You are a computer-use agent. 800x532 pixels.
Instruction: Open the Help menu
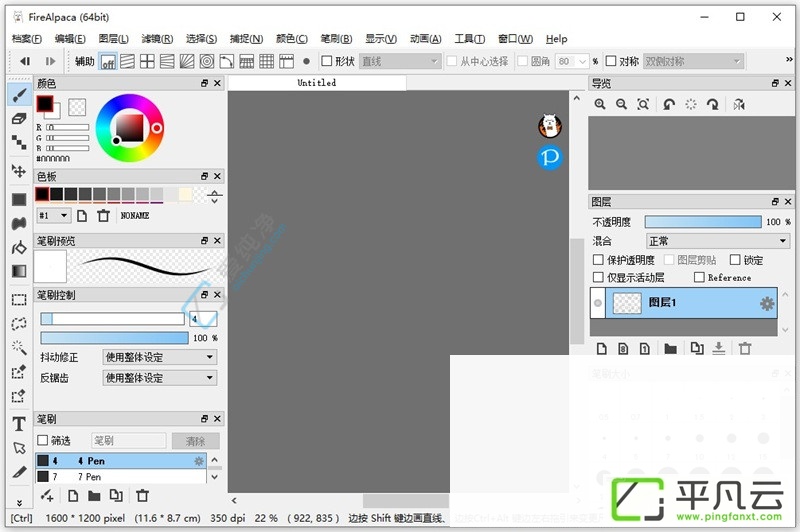[556, 39]
